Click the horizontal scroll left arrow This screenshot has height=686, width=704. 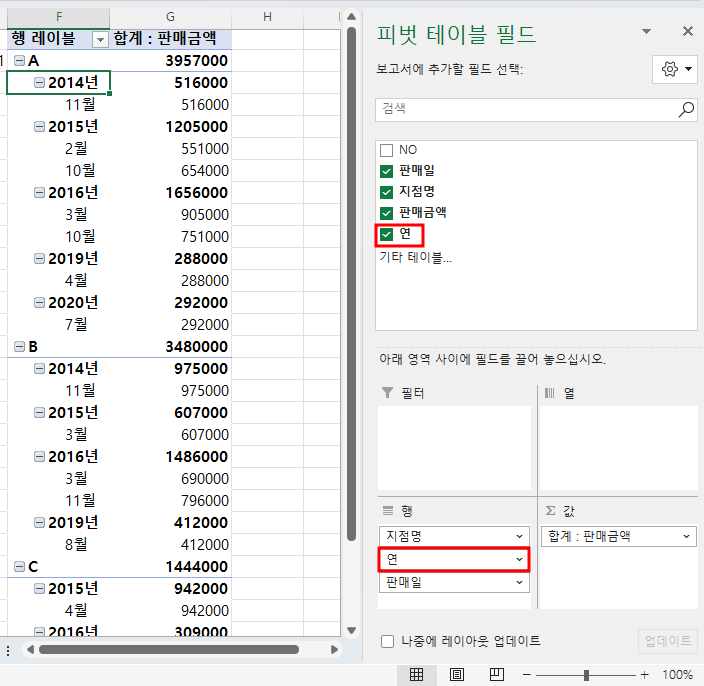[30, 650]
